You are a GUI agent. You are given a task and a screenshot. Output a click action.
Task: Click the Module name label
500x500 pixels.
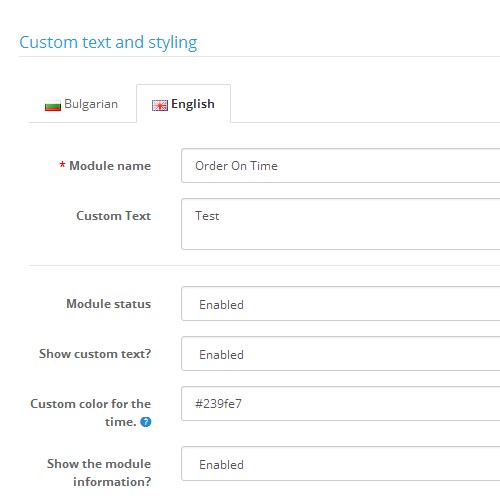coord(110,166)
